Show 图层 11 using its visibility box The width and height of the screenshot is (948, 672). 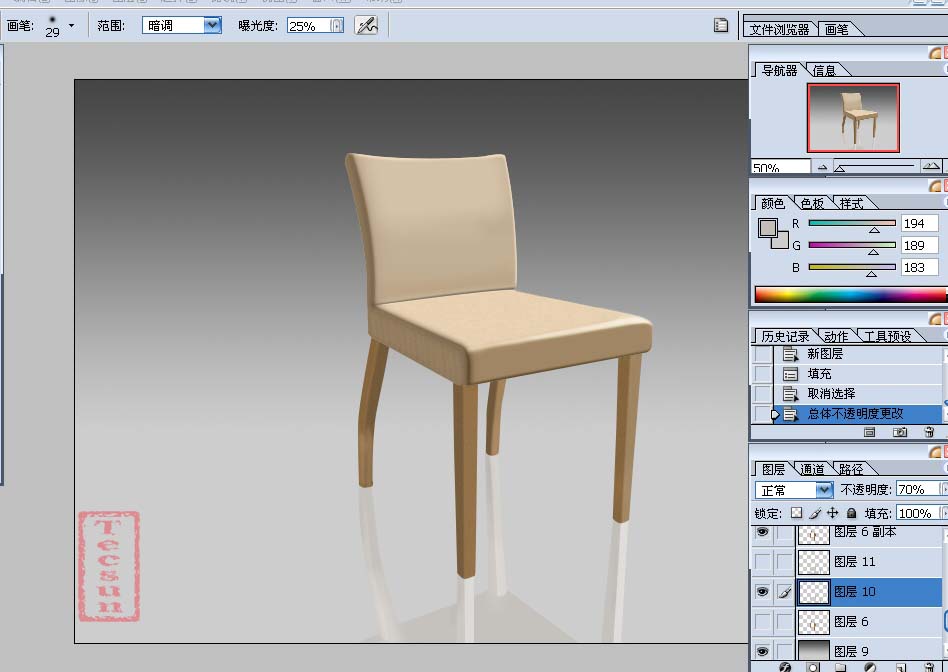762,562
